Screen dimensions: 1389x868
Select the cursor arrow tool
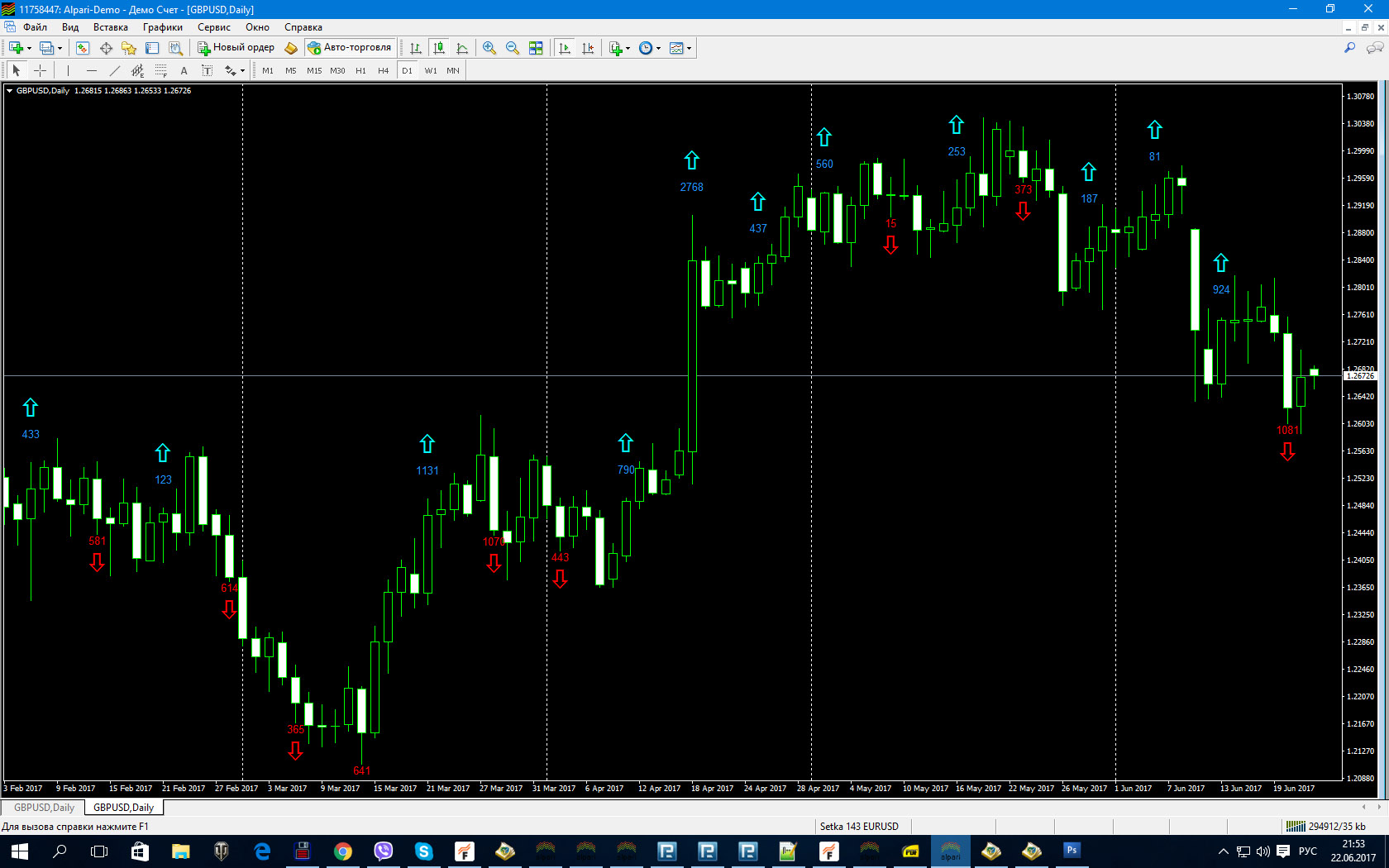[17, 70]
